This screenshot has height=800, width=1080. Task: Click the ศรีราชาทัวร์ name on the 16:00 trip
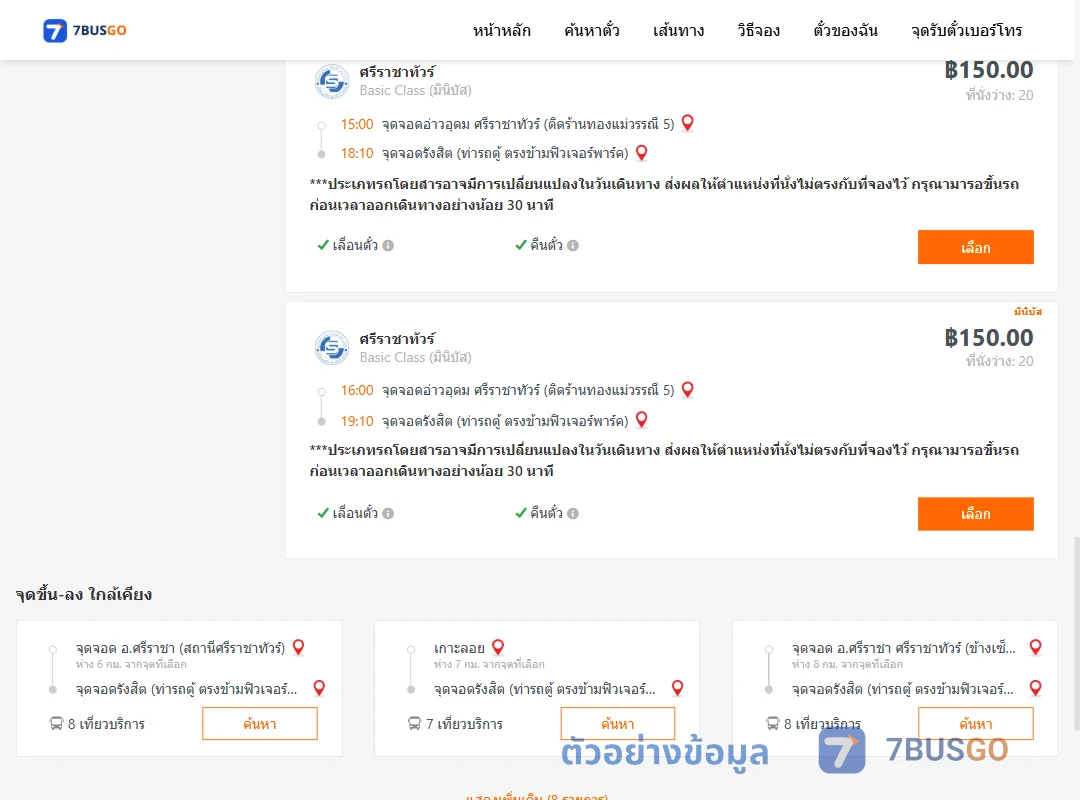tap(397, 338)
